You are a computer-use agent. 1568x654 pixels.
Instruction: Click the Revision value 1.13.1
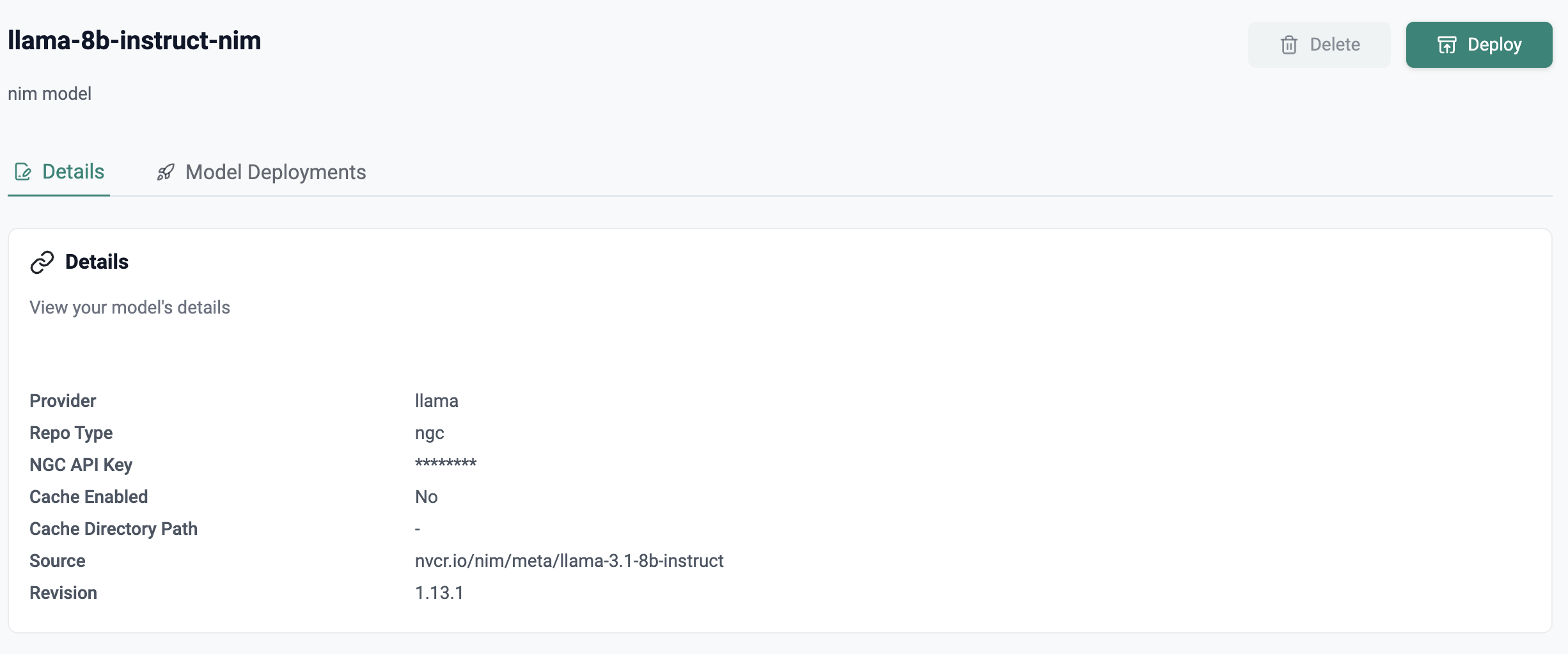point(439,593)
